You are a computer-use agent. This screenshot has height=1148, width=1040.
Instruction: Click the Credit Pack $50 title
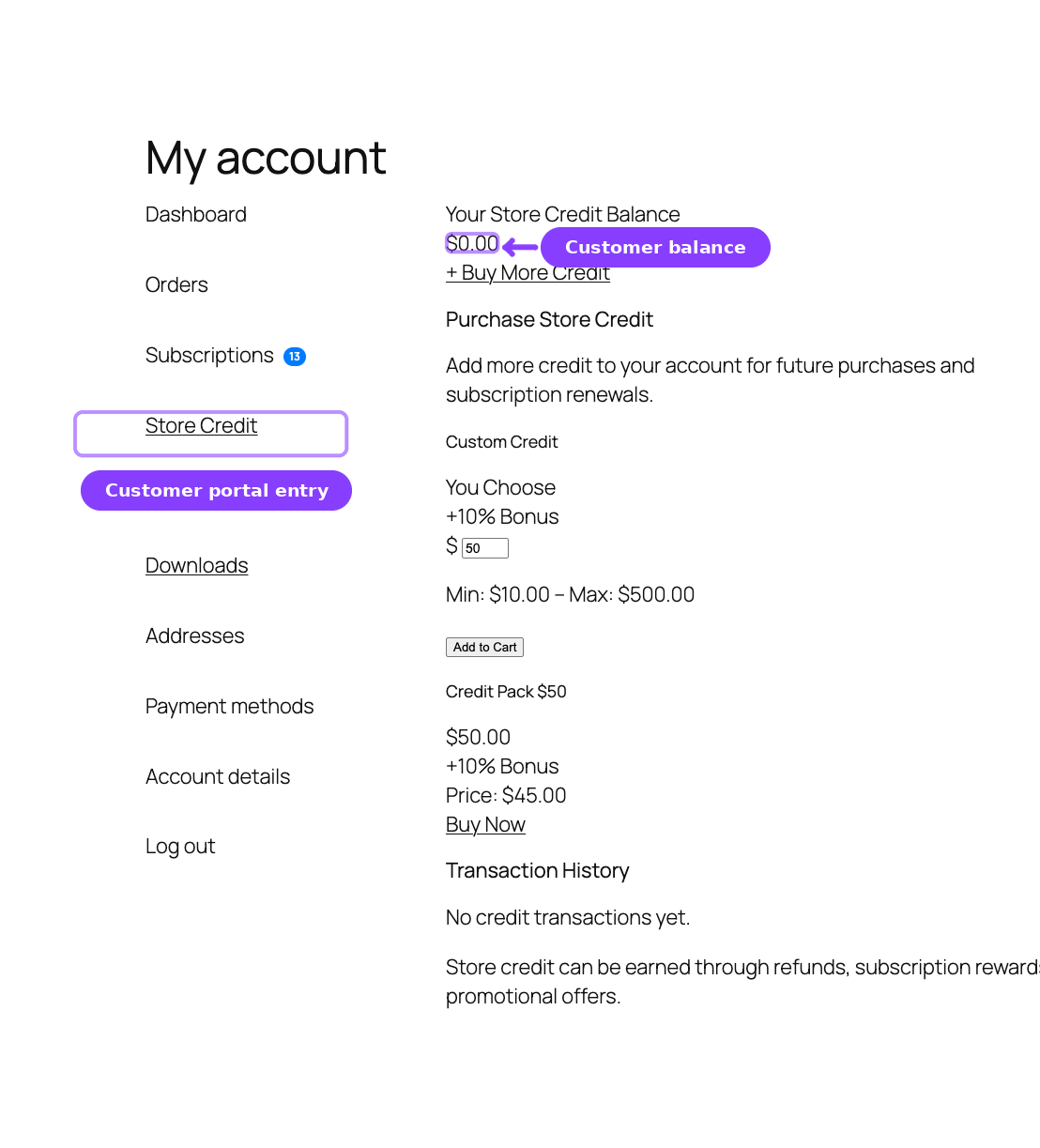506,691
